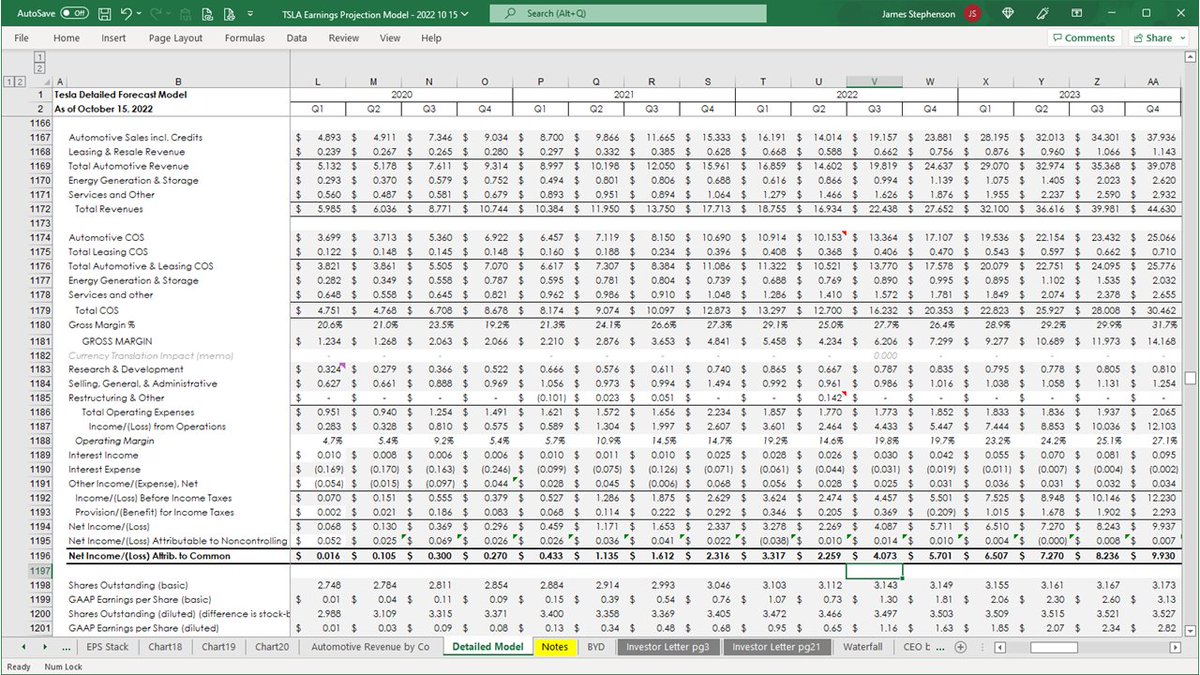Open the Automotive Revenue by Co tab

coord(370,647)
